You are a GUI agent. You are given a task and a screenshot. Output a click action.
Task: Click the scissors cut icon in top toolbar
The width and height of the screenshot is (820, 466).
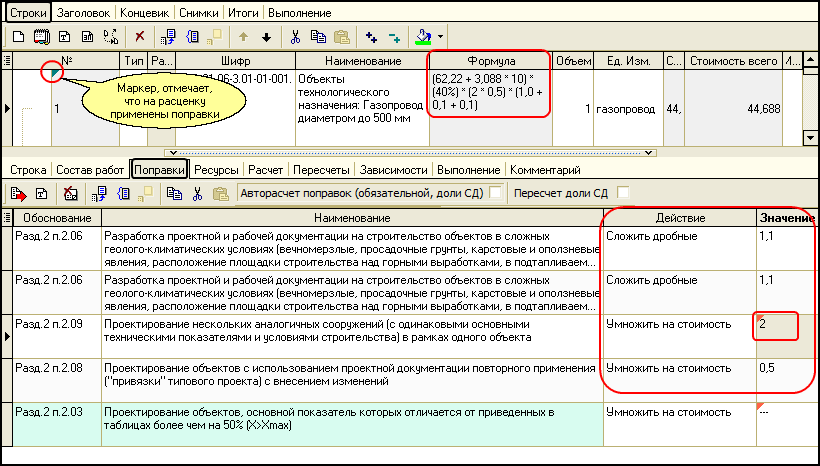pos(295,37)
